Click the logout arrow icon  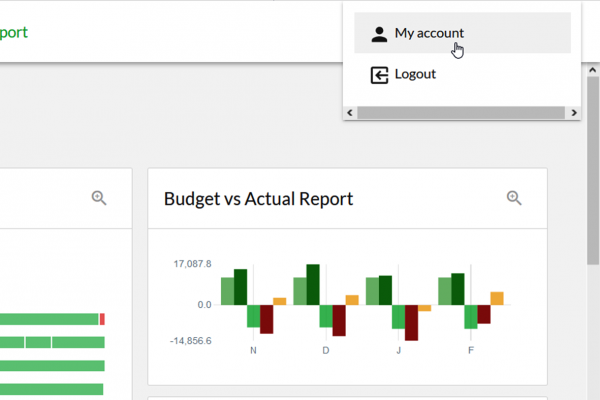[379, 75]
